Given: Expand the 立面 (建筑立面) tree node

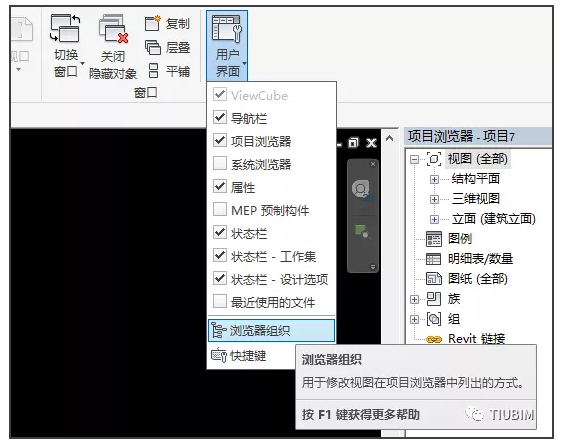Looking at the screenshot, I should tap(434, 219).
